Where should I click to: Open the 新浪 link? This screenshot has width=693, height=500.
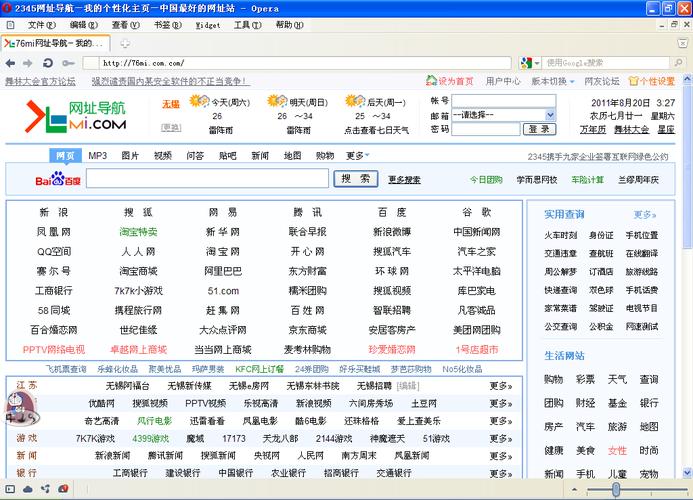[53, 212]
